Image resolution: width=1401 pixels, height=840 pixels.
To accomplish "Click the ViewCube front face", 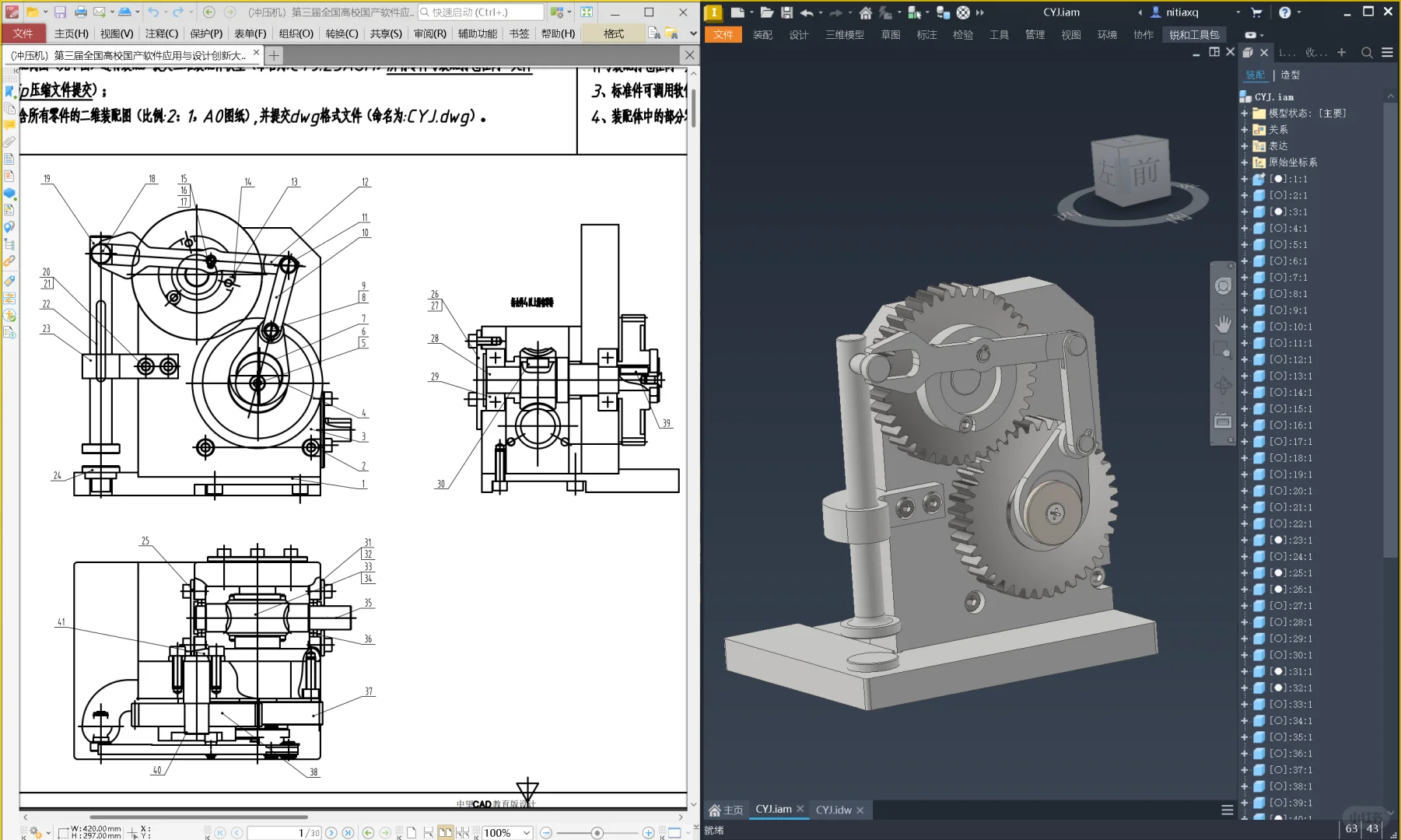I will coord(1144,172).
